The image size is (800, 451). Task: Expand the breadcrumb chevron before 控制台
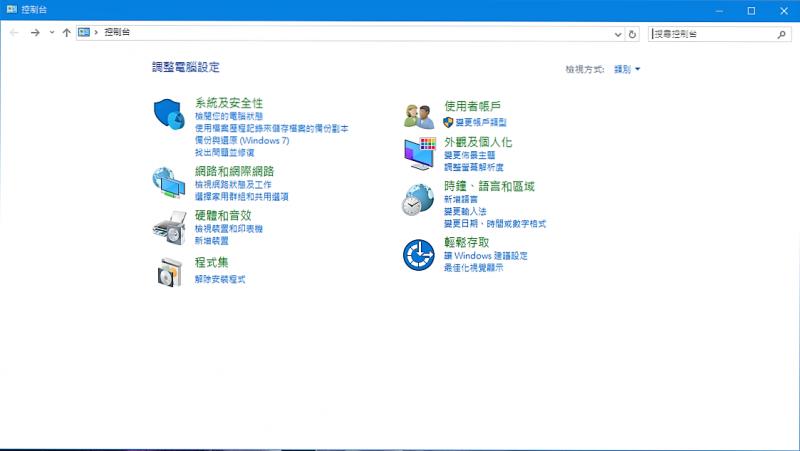point(96,32)
